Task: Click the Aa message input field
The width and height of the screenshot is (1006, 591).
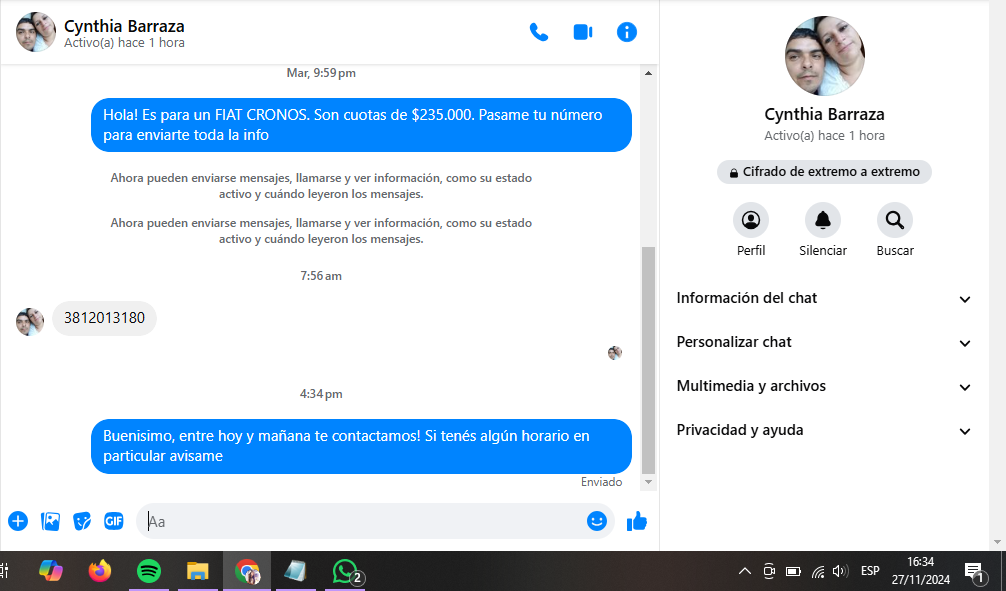Action: 362,521
